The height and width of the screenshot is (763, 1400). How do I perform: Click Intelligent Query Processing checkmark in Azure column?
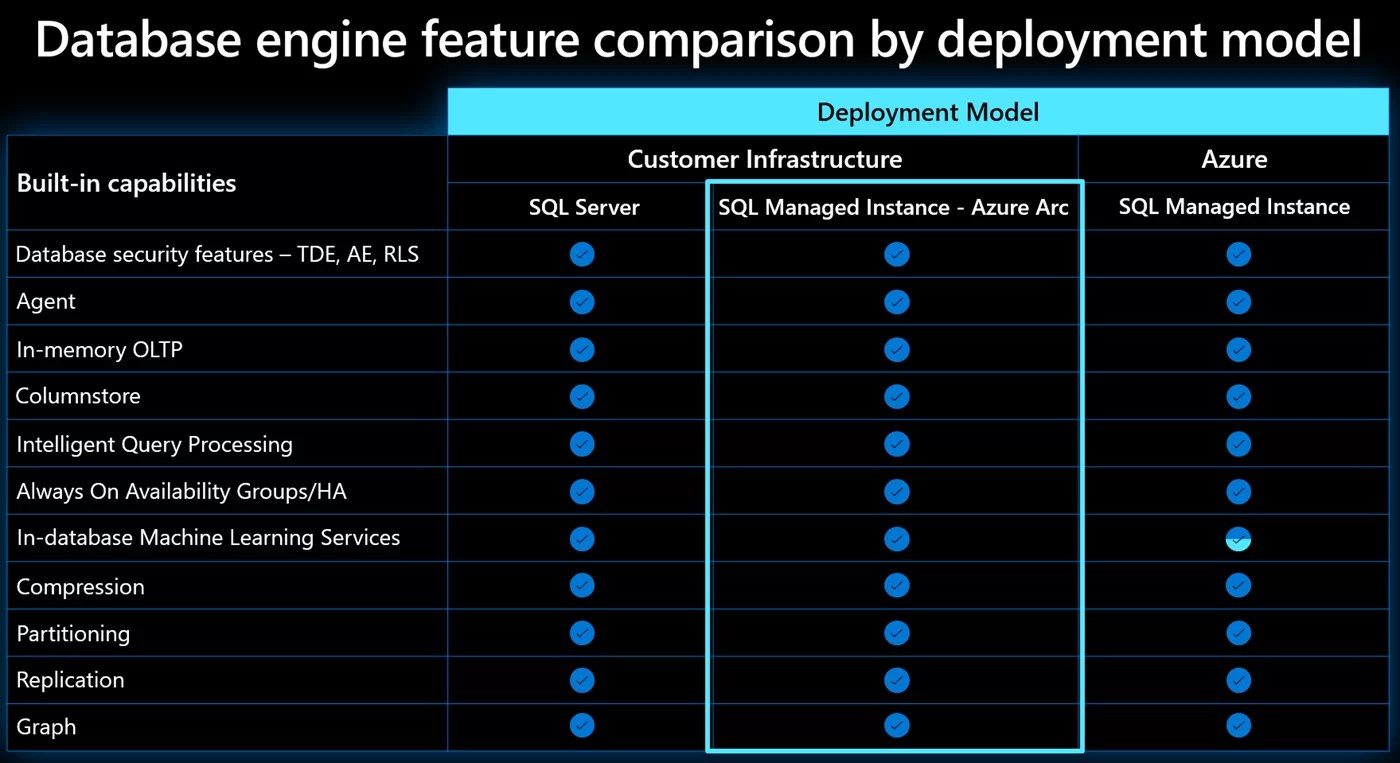pyautogui.click(x=1239, y=443)
